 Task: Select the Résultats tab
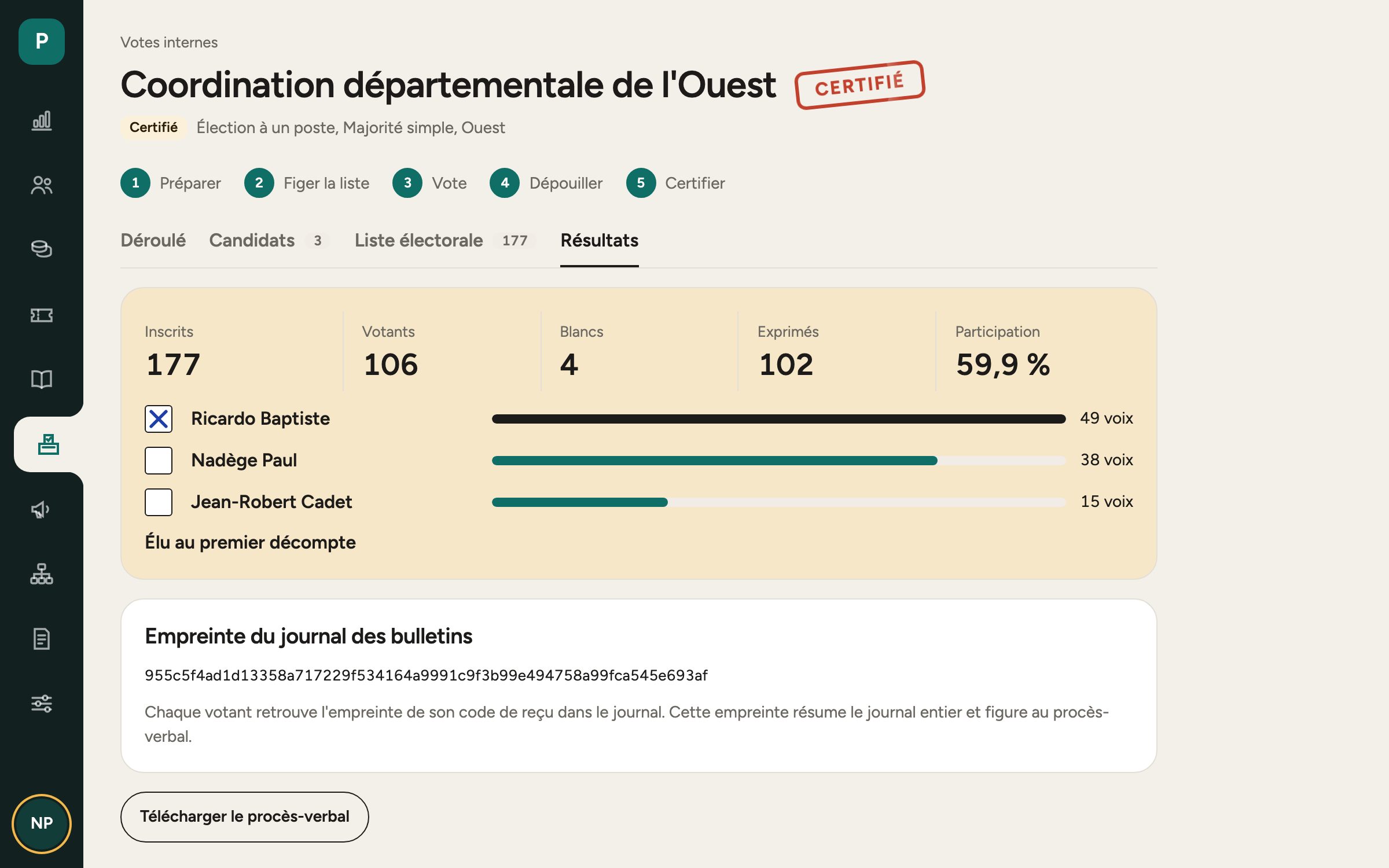coord(599,240)
